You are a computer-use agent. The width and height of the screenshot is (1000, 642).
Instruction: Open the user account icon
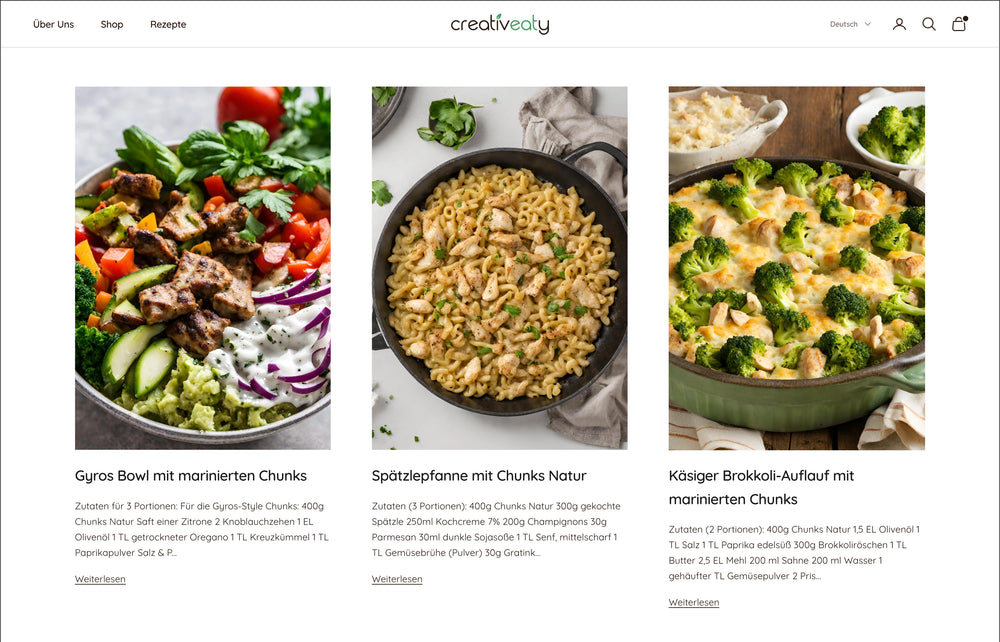899,24
